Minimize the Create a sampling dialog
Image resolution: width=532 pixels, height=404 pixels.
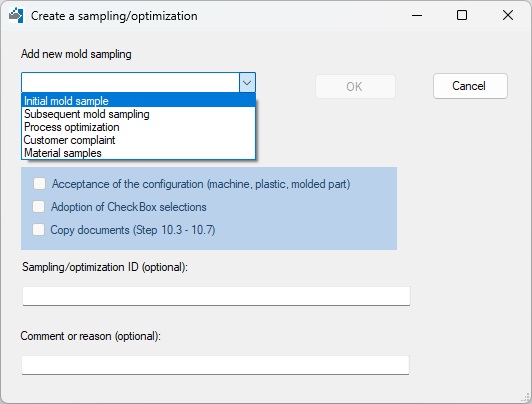(x=417, y=15)
